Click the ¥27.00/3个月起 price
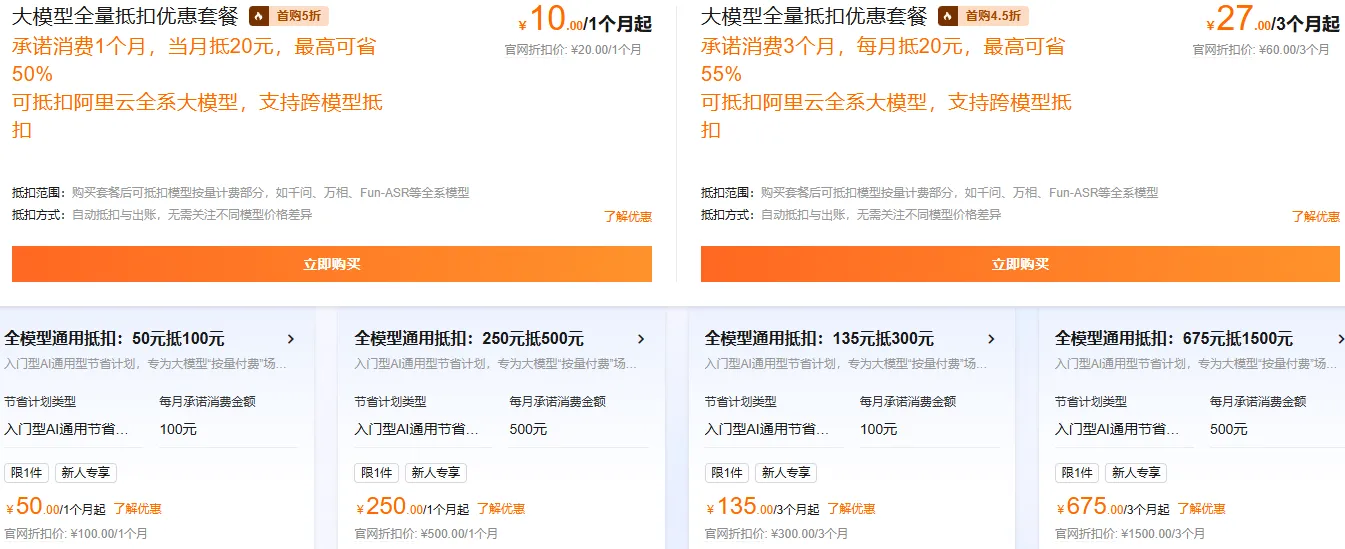1345x549 pixels. pos(1273,20)
